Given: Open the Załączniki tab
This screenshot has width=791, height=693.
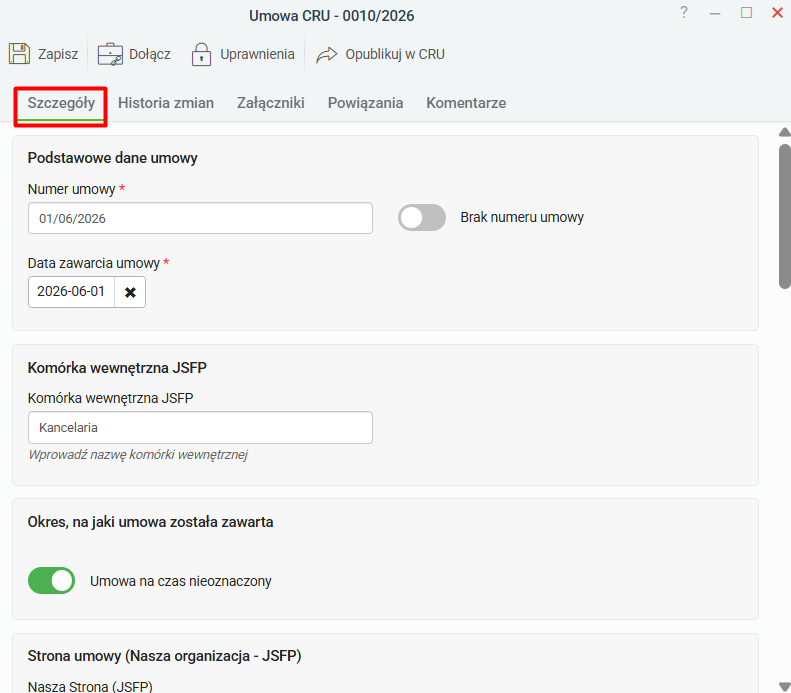Looking at the screenshot, I should [x=271, y=103].
